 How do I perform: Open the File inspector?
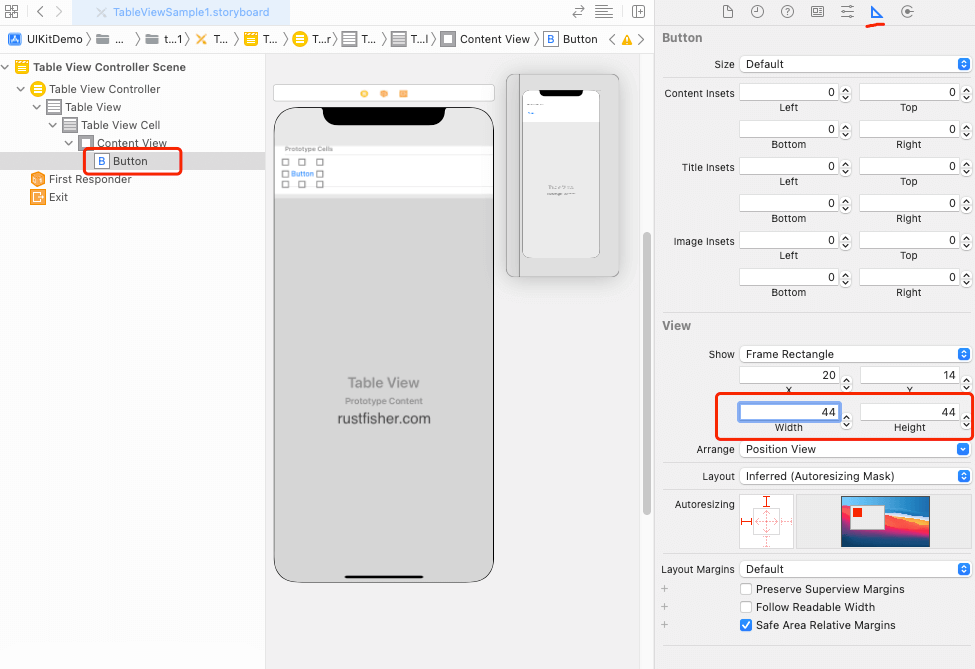[x=728, y=12]
